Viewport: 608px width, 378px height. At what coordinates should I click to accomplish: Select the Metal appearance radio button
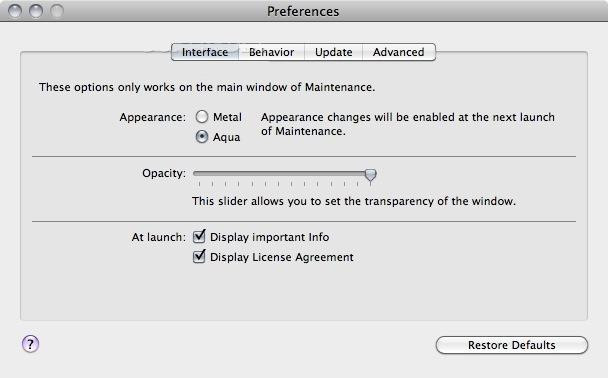click(x=202, y=117)
